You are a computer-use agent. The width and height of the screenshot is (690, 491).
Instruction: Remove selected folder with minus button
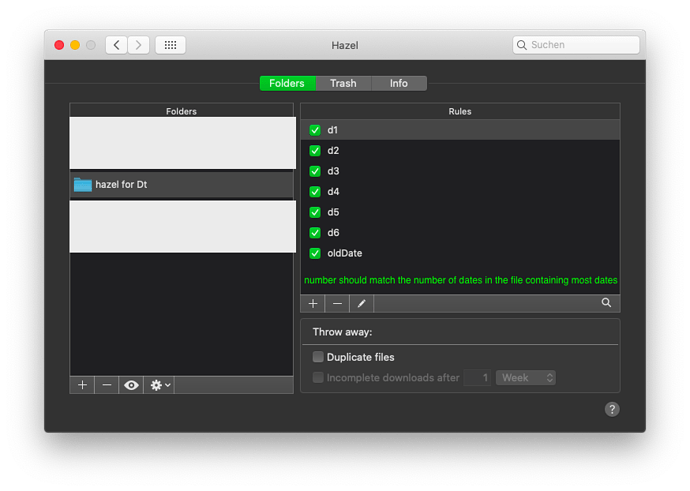106,385
